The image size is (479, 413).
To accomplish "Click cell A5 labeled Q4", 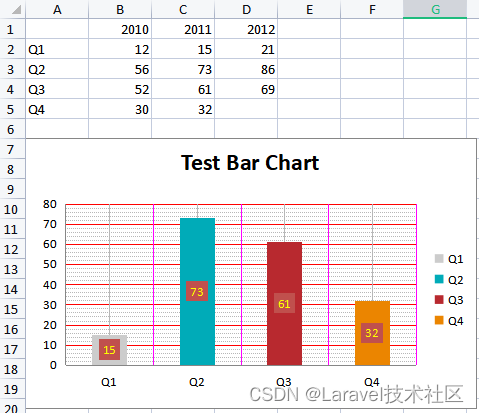I will pyautogui.click(x=57, y=109).
